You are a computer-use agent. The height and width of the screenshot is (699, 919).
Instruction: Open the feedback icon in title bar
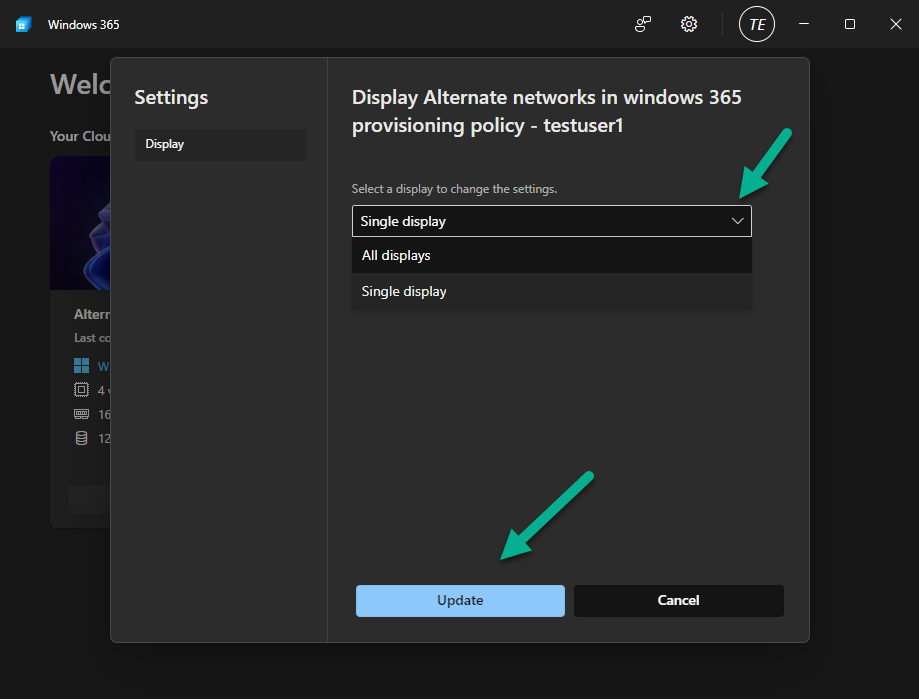point(643,24)
